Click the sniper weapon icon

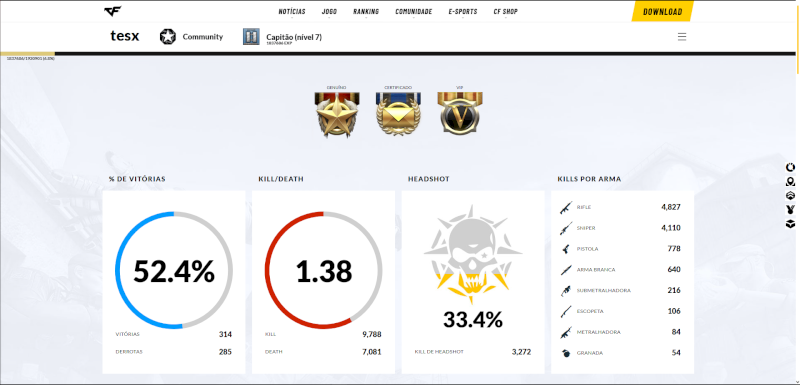point(566,228)
